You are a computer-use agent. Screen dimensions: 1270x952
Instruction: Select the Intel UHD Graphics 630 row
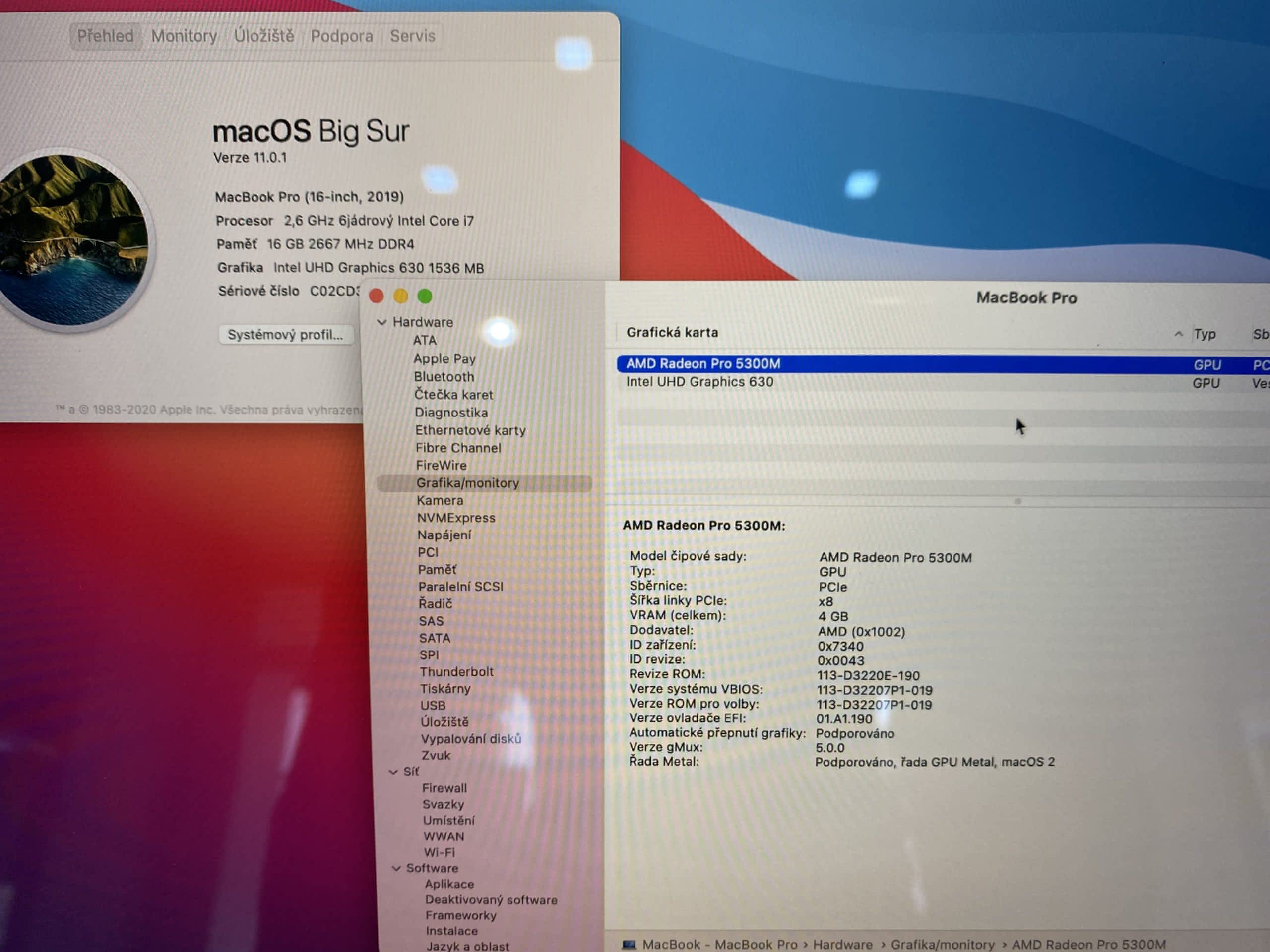coord(699,382)
